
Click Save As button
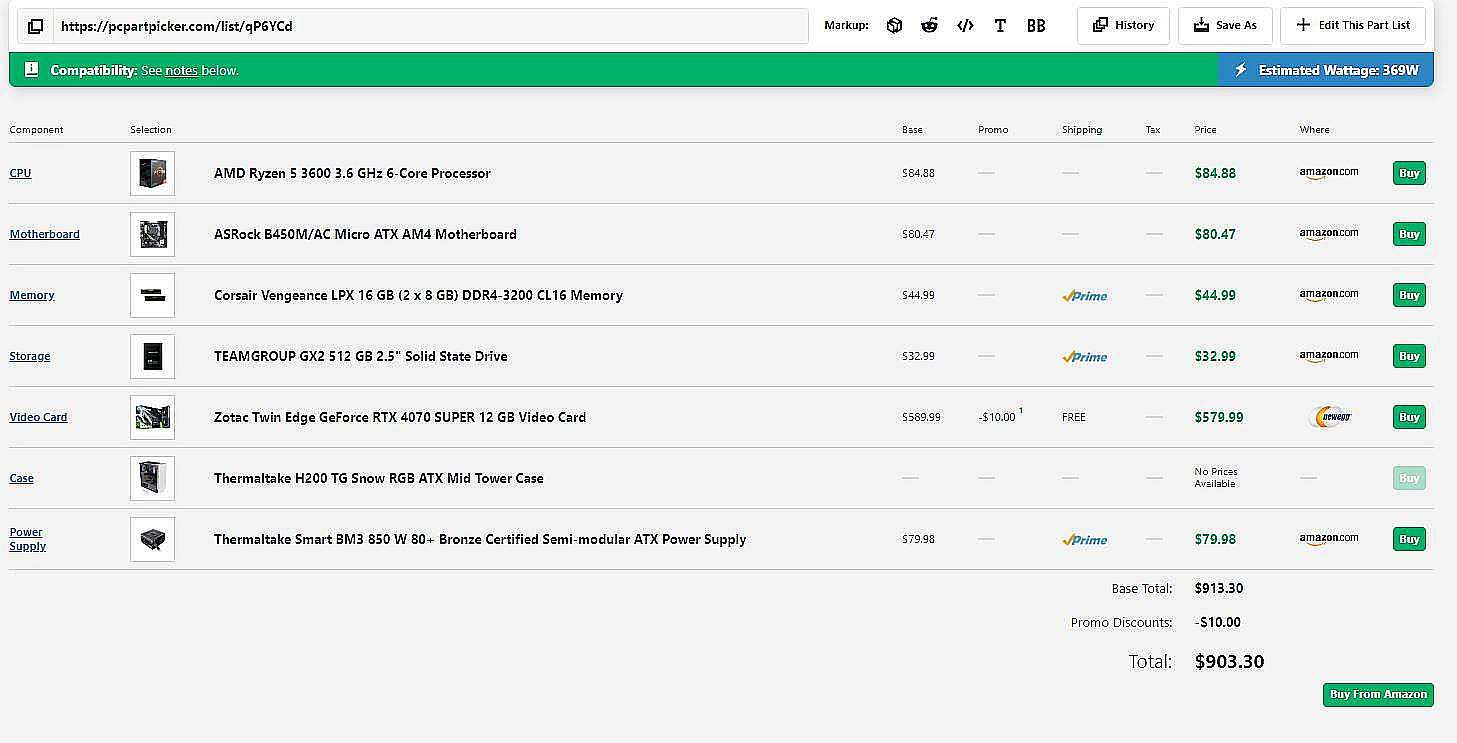[x=1225, y=26]
